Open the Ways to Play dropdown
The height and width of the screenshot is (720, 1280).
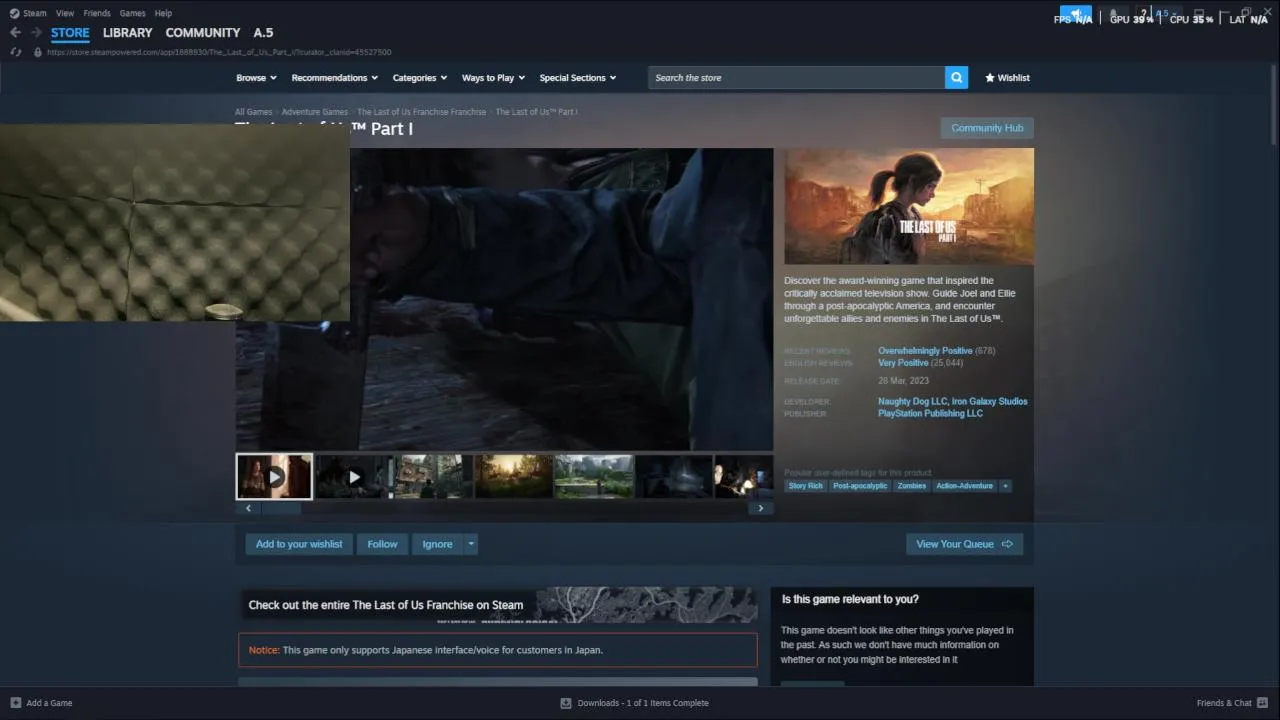[493, 78]
